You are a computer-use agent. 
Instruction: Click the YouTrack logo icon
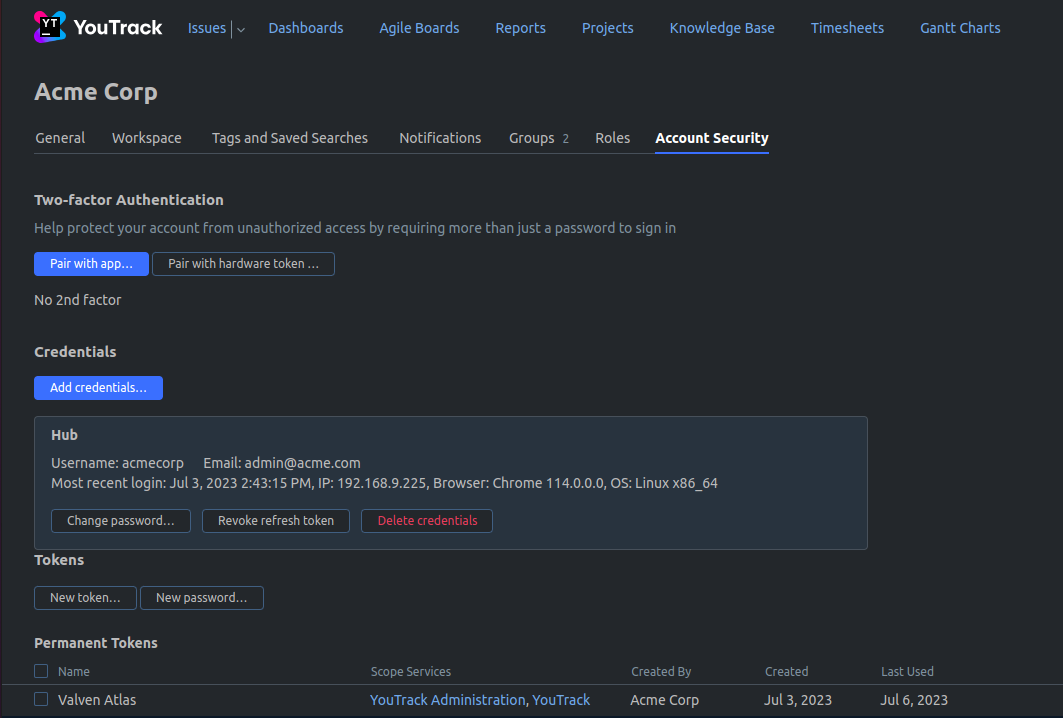tap(49, 27)
